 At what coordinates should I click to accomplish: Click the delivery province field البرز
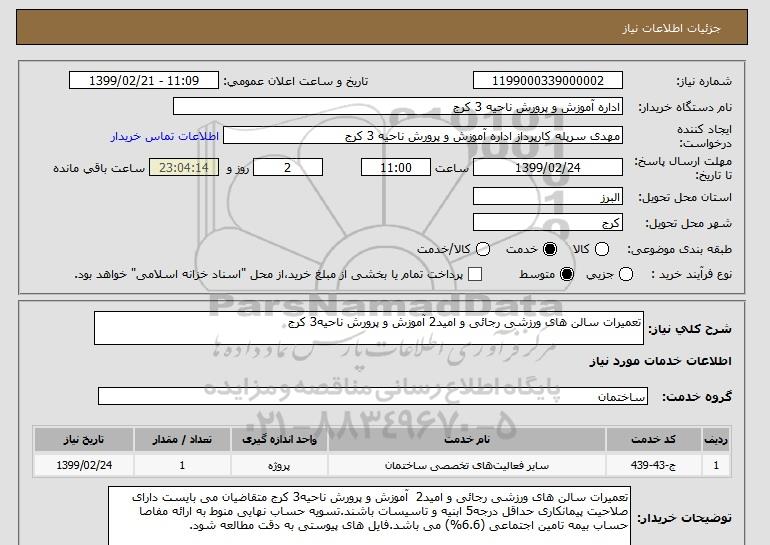[548, 197]
